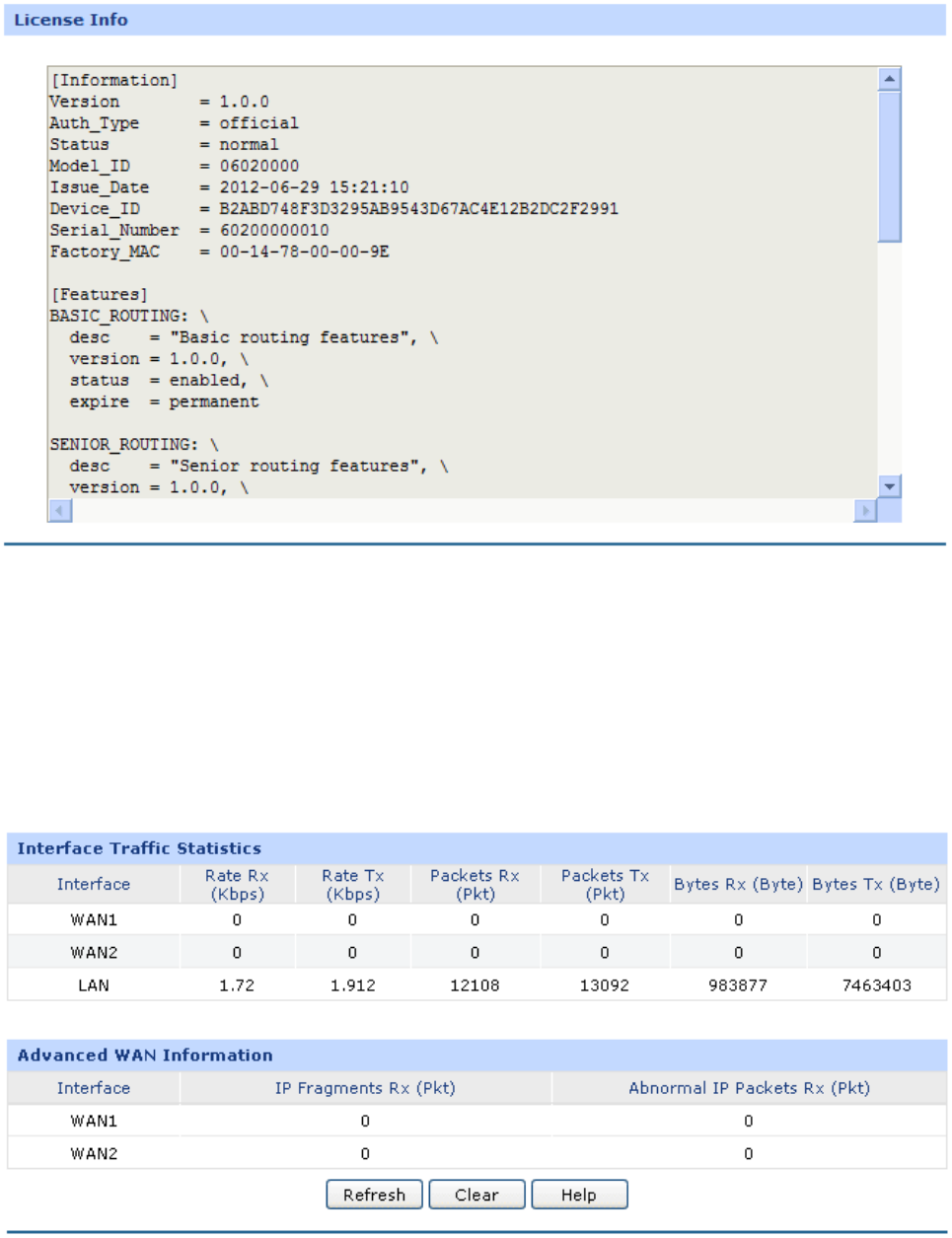The image size is (952, 1238).
Task: Click the IP Fragments Rx (Pkt) header
Action: (365, 1089)
